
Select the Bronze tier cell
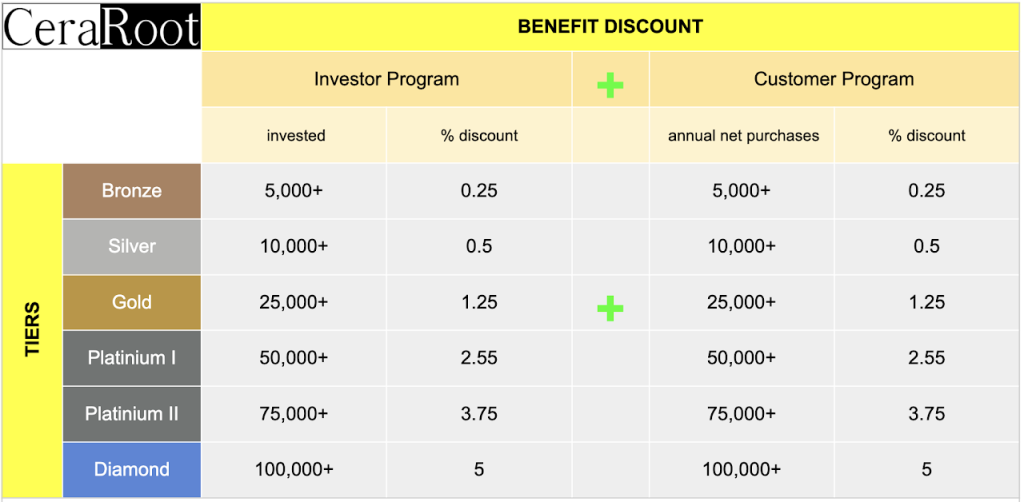tap(132, 191)
